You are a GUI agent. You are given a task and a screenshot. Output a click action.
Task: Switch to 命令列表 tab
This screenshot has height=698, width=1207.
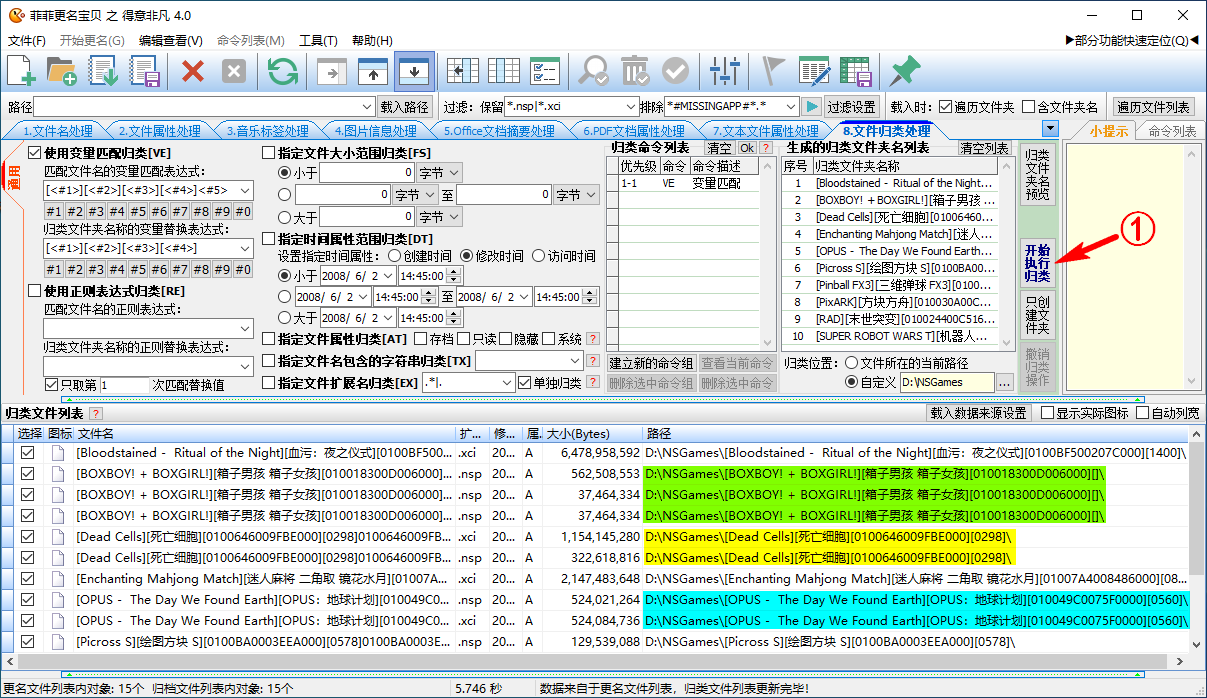[1172, 131]
